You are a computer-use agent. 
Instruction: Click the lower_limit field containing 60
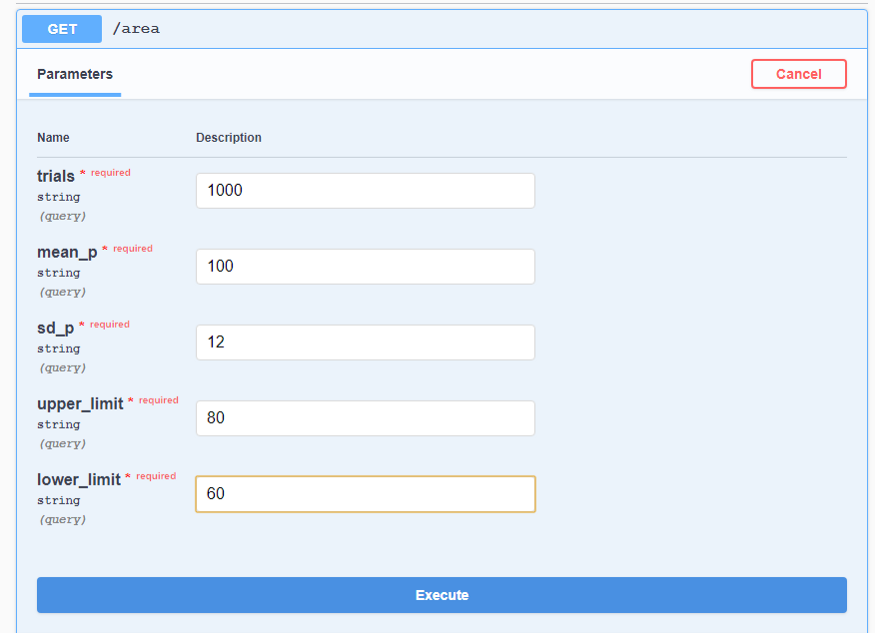[365, 494]
